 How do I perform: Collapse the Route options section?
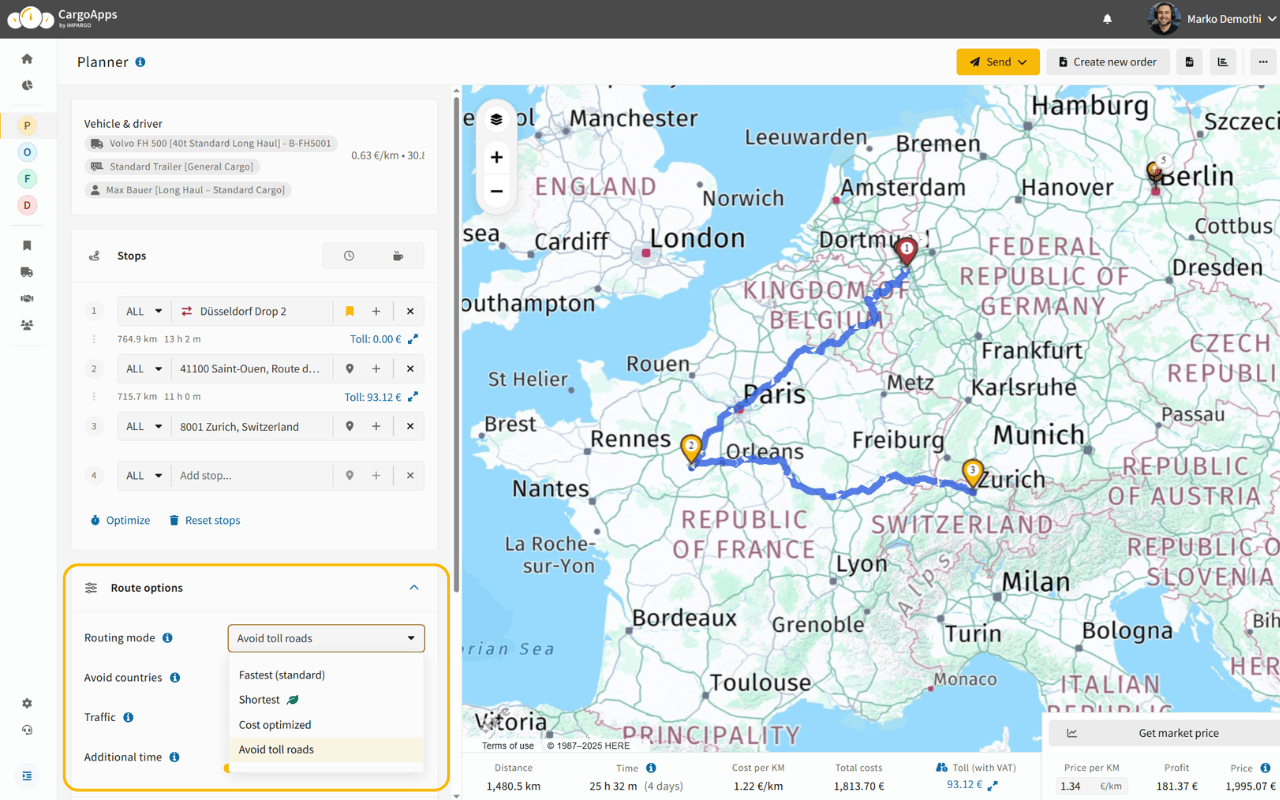(414, 588)
